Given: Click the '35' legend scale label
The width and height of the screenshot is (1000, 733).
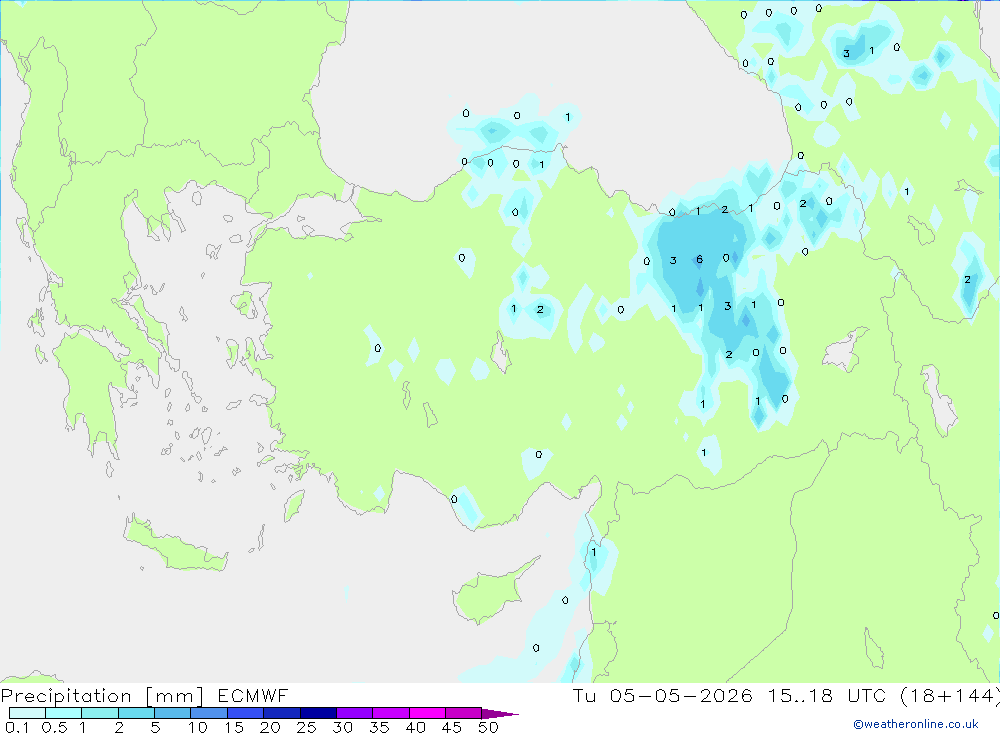Looking at the screenshot, I should (x=379, y=727).
